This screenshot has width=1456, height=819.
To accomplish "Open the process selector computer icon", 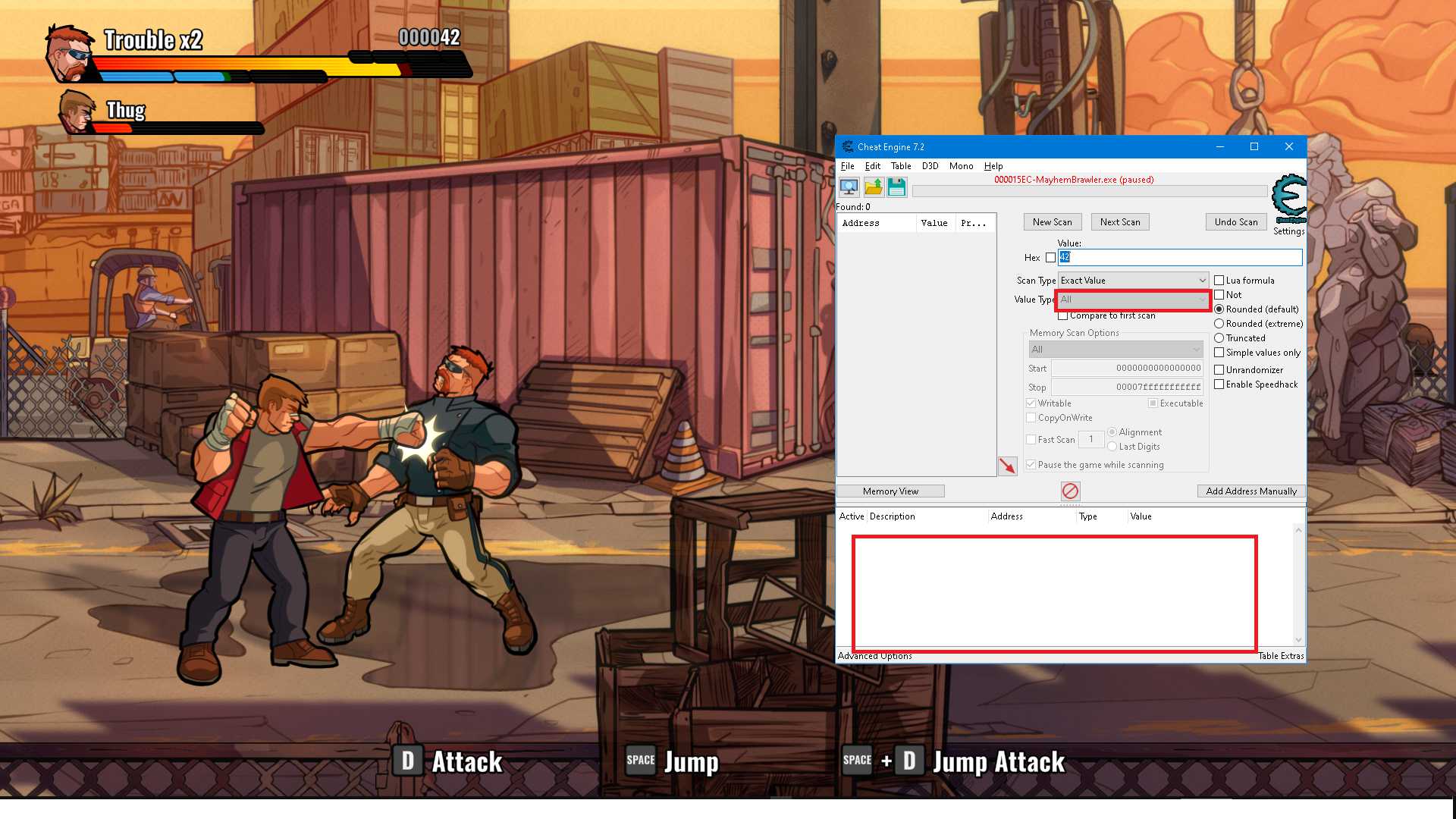I will [x=849, y=187].
